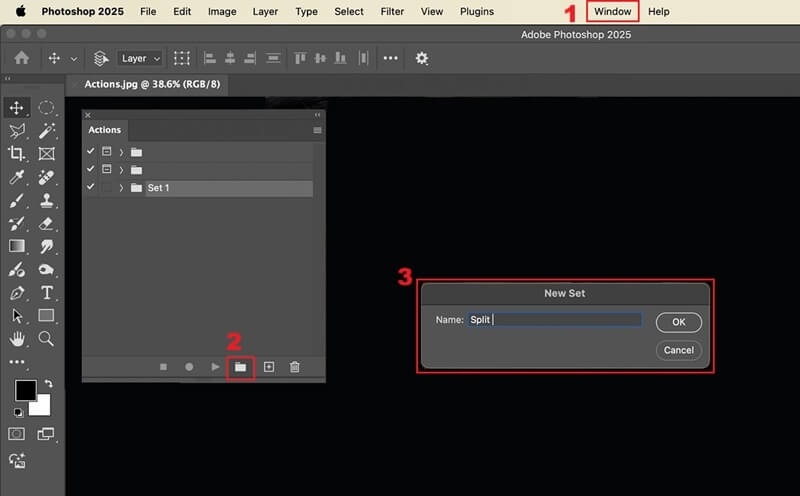
Task: Open the Actions panel hamburger menu
Action: pyautogui.click(x=318, y=130)
